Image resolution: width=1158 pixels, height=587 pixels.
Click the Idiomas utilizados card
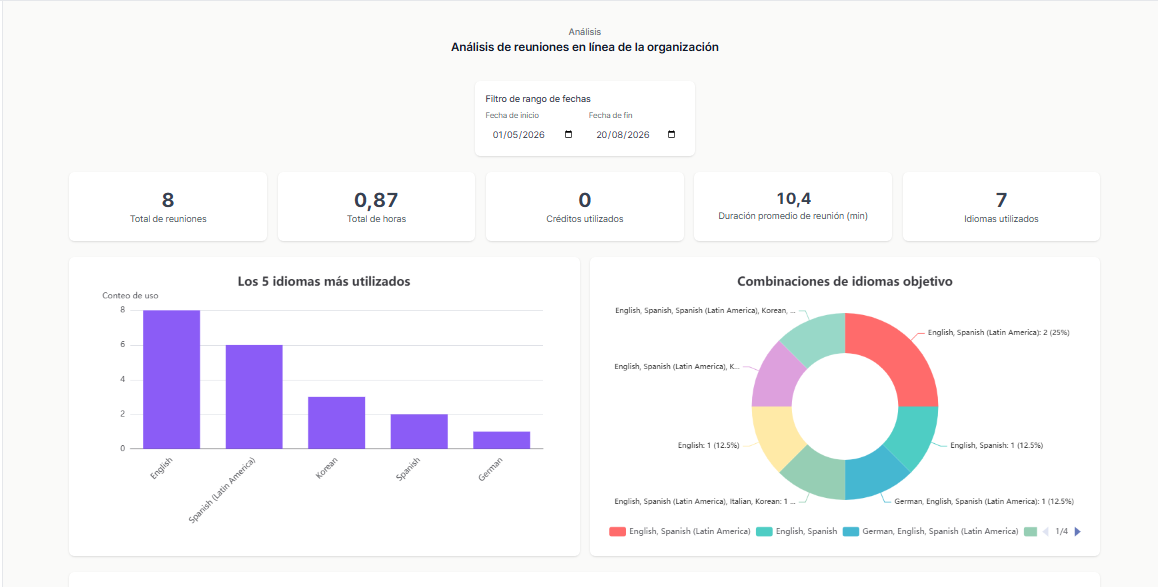[1001, 207]
